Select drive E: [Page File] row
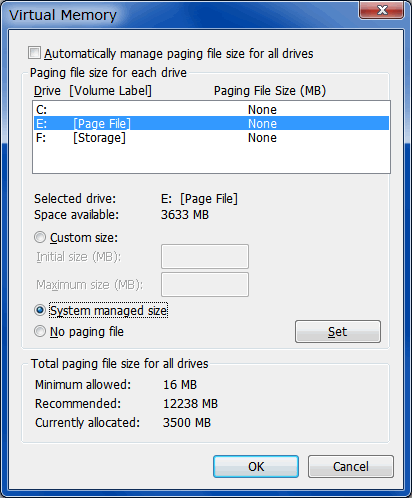The width and height of the screenshot is (412, 498). (211, 123)
